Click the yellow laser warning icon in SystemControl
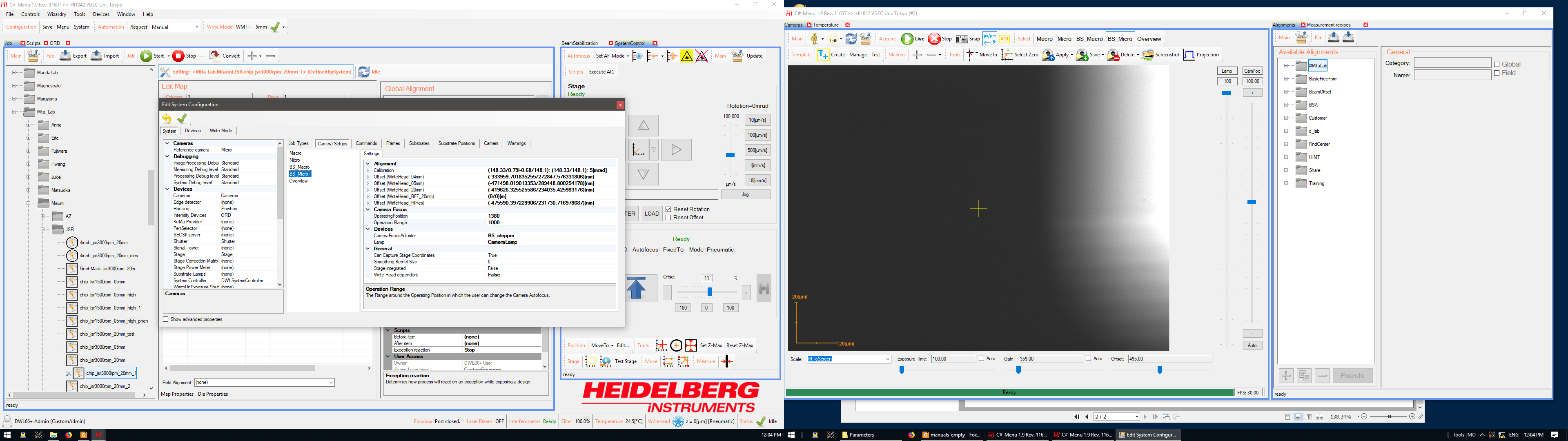Image resolution: width=1568 pixels, height=441 pixels. (x=686, y=56)
